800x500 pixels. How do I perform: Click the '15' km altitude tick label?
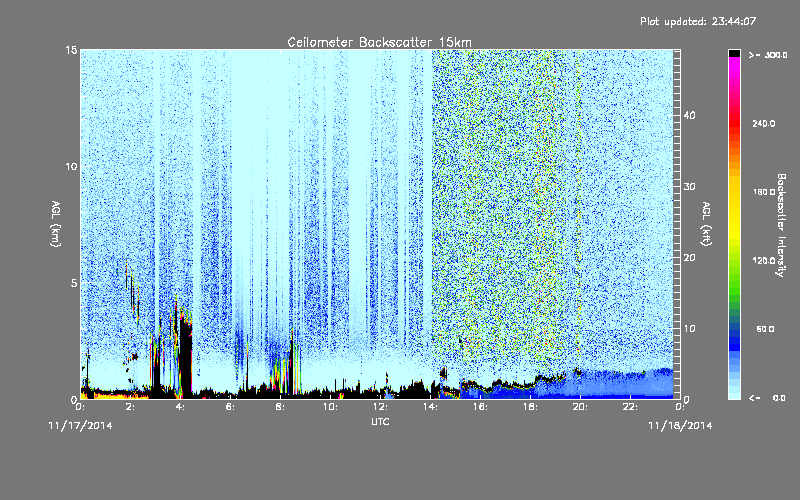click(x=71, y=50)
